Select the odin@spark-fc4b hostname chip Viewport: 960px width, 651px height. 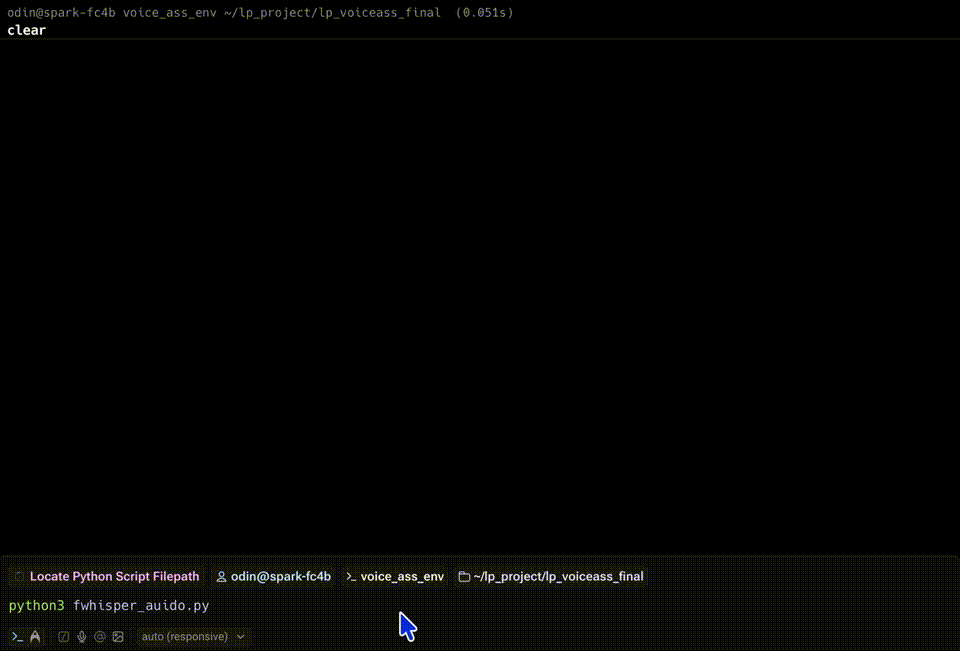tap(280, 576)
